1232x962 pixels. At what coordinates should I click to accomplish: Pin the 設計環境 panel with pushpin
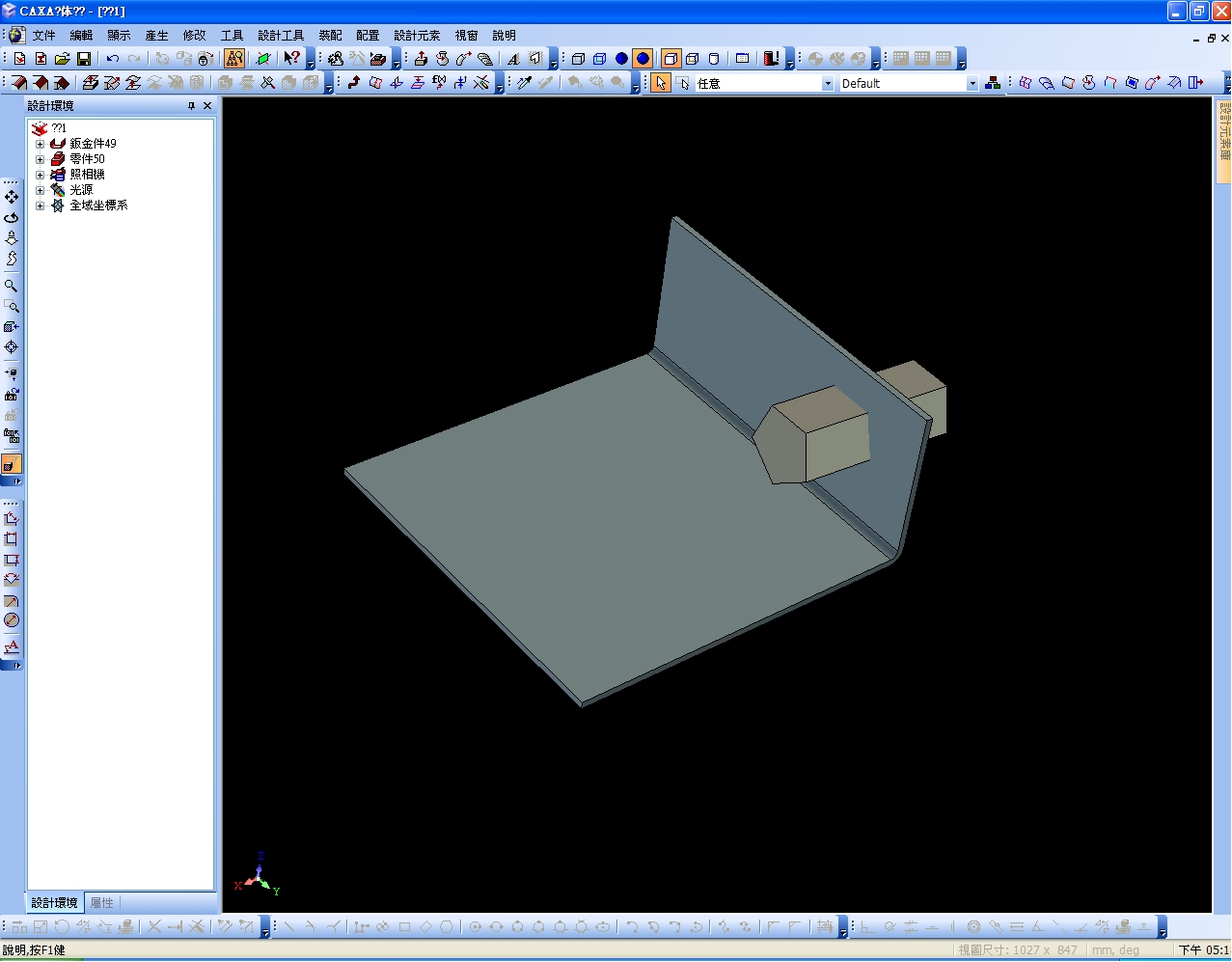pyautogui.click(x=191, y=106)
